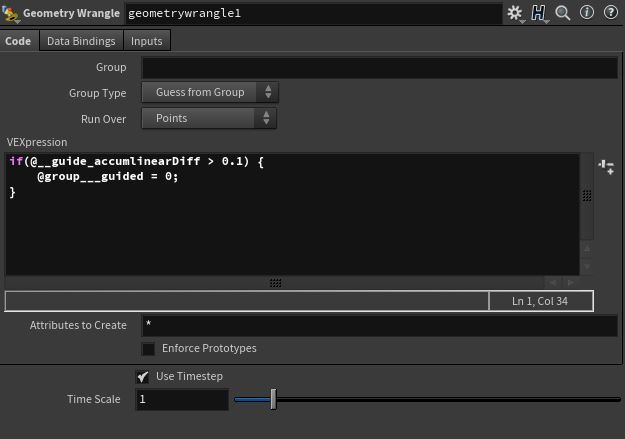Open the node info icon
The height and width of the screenshot is (439, 625).
pos(586,13)
